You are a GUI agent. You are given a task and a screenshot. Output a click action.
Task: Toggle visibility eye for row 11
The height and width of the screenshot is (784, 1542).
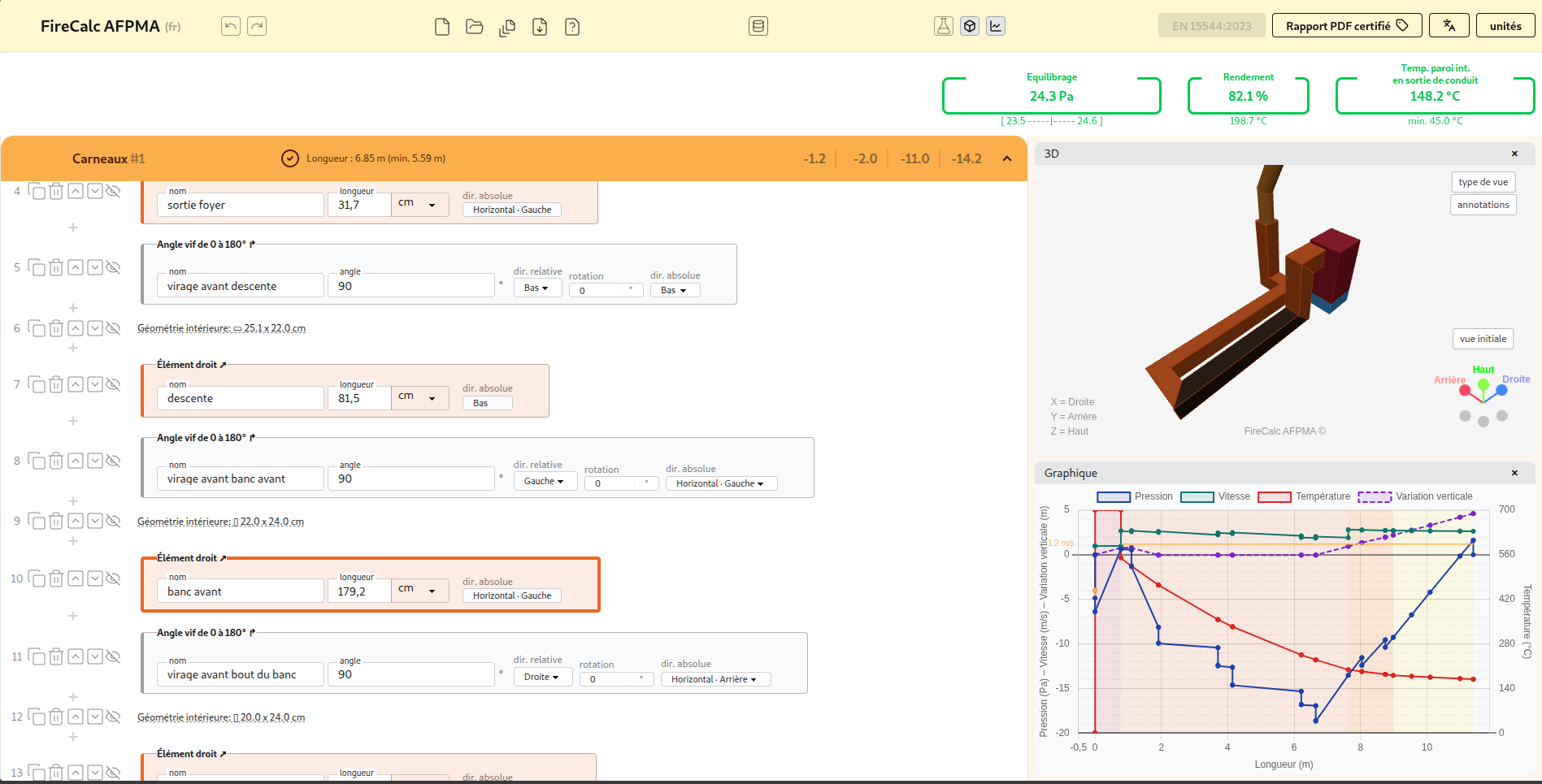click(x=114, y=656)
